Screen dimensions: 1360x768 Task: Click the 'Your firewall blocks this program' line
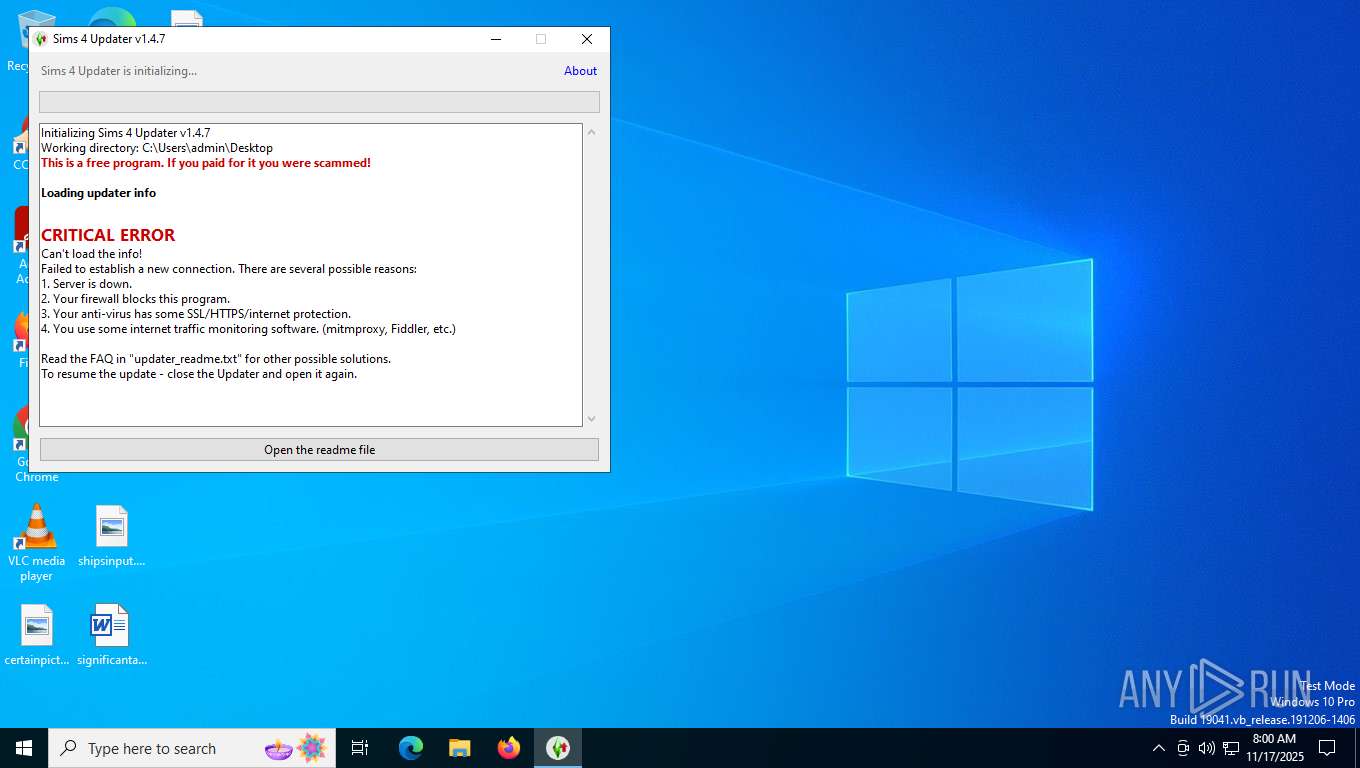coord(135,299)
